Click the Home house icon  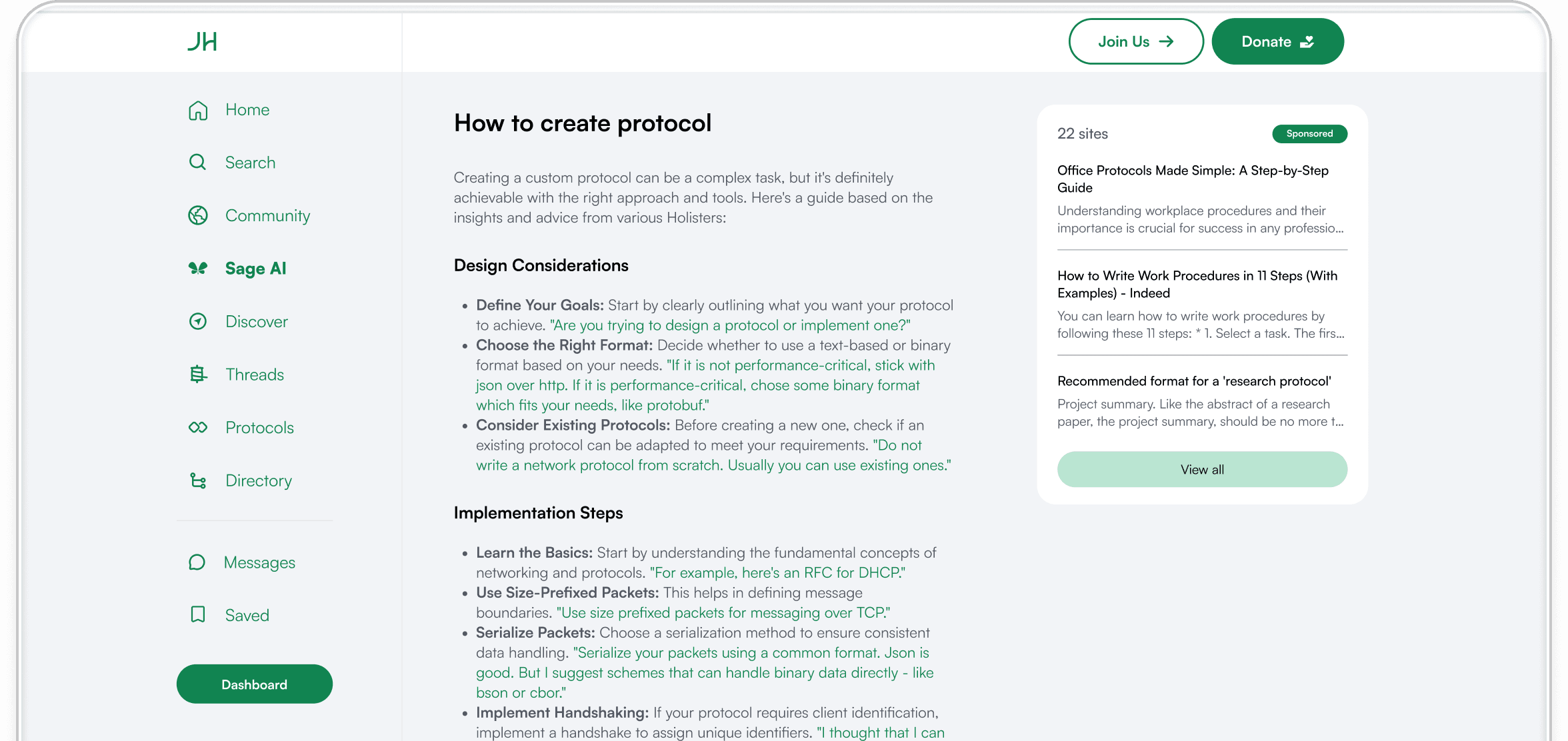pyautogui.click(x=198, y=110)
